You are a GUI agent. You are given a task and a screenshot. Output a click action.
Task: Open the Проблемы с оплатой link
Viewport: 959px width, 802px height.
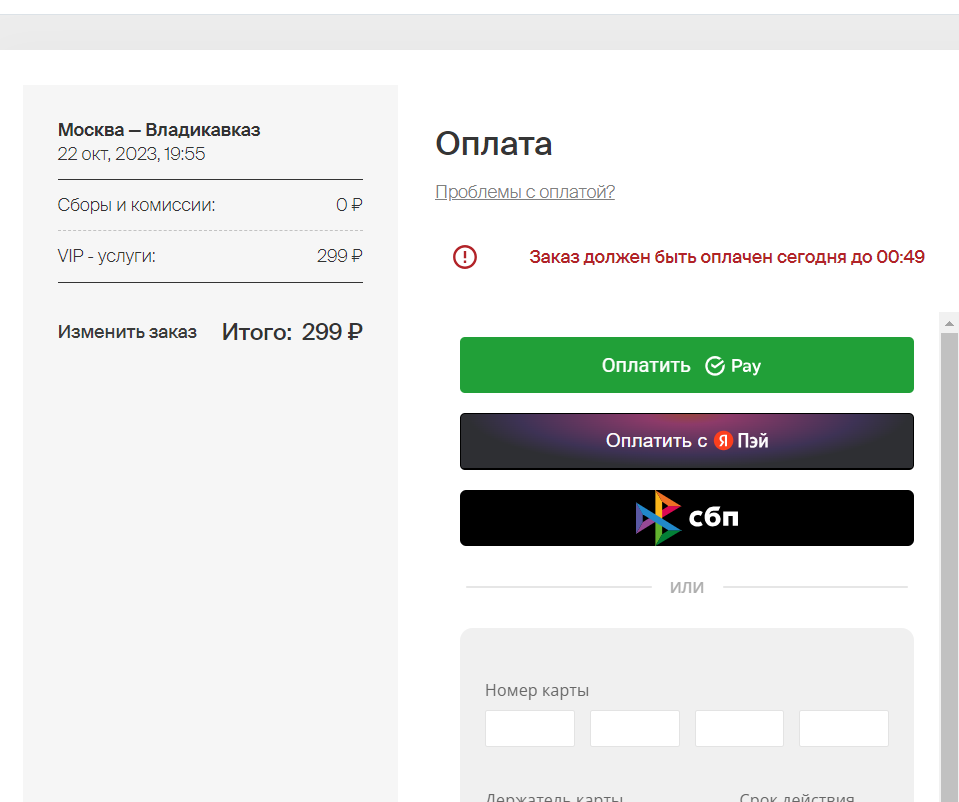pos(525,192)
